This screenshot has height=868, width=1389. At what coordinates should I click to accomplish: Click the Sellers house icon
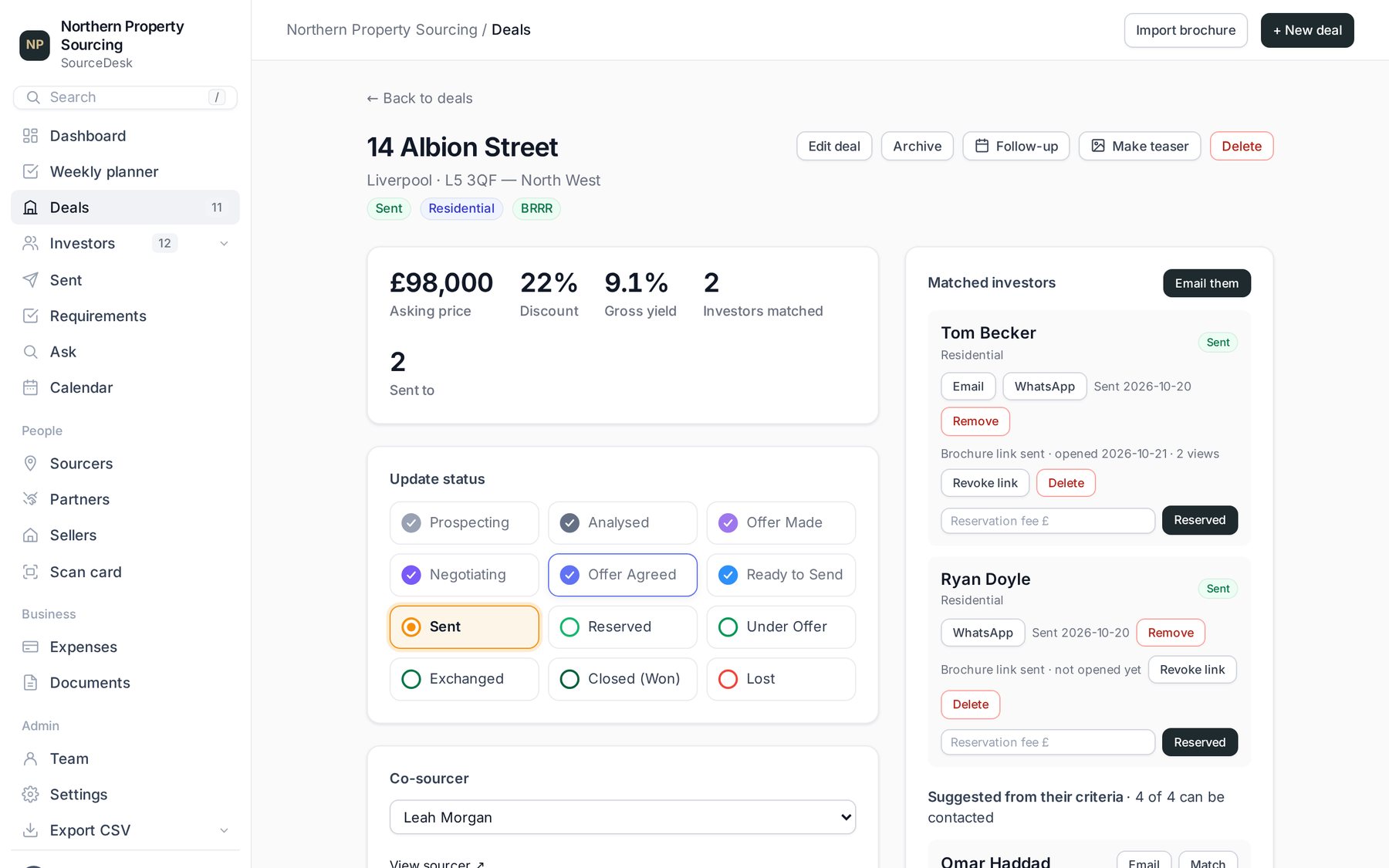[31, 535]
